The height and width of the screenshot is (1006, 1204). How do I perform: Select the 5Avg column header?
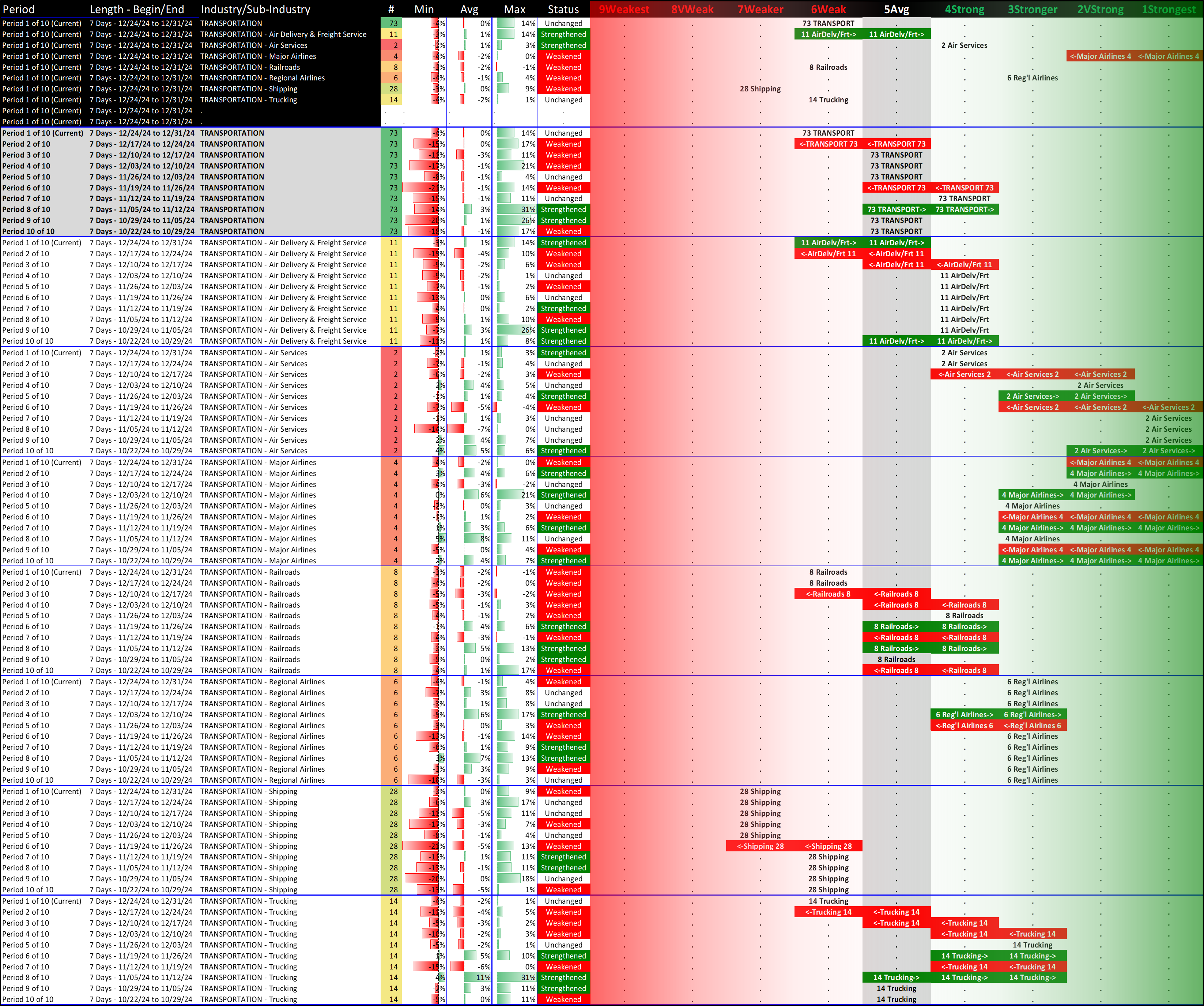tap(896, 9)
